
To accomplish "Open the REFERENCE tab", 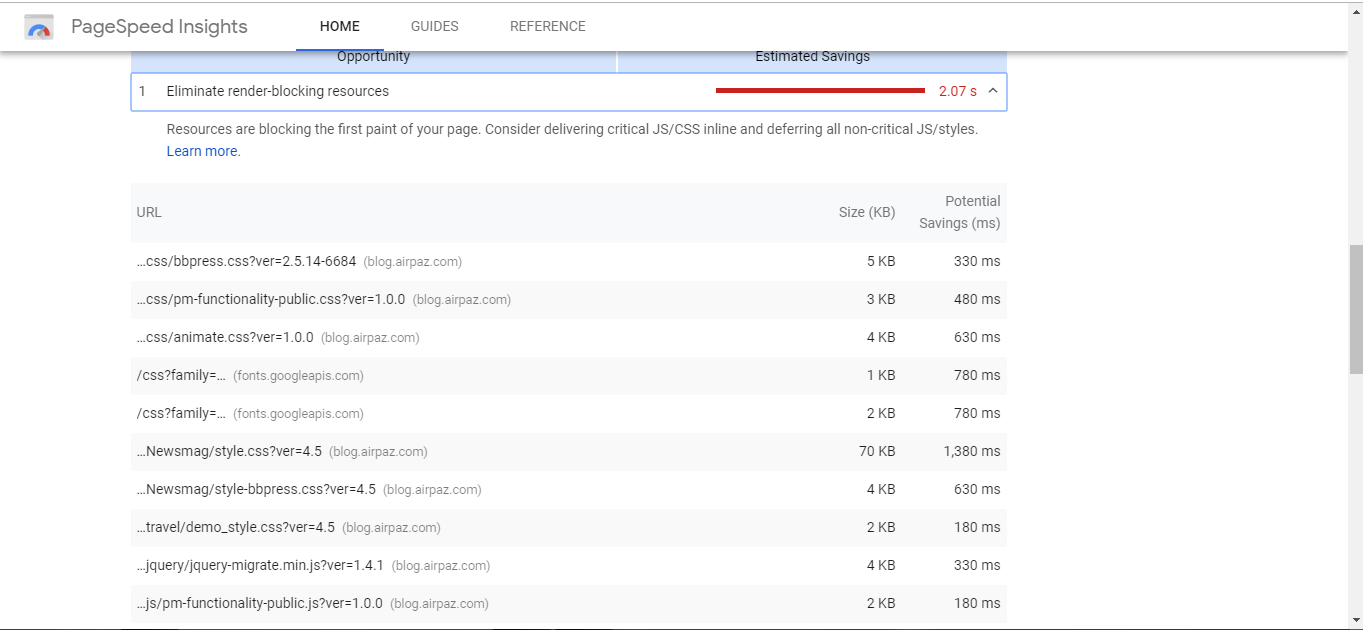I will (548, 26).
